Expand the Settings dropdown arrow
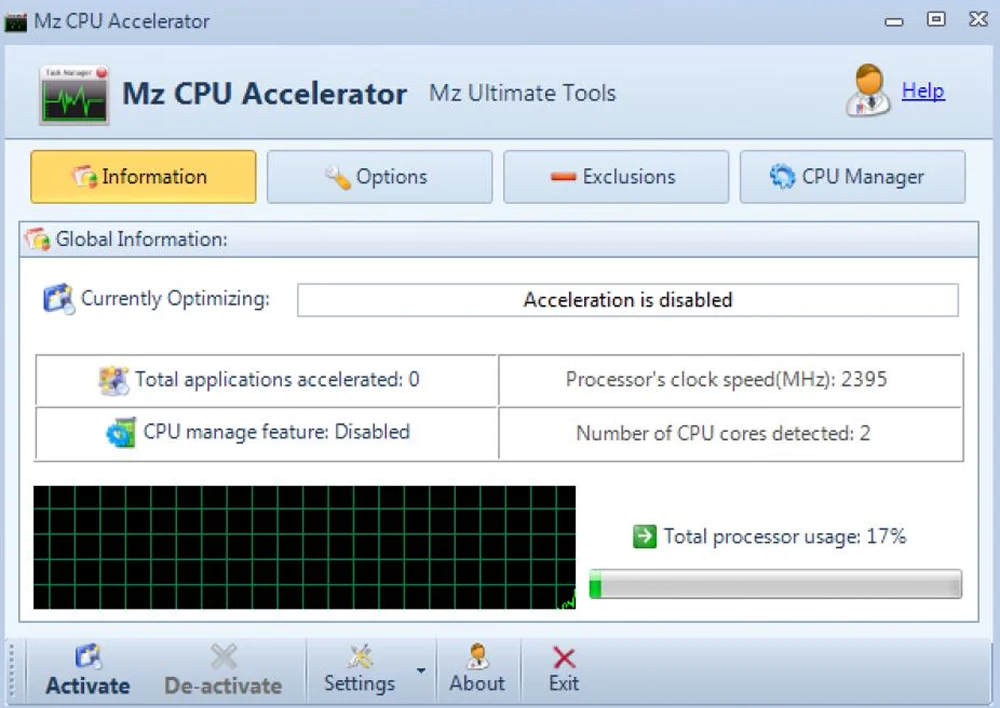The height and width of the screenshot is (708, 1000). click(421, 670)
